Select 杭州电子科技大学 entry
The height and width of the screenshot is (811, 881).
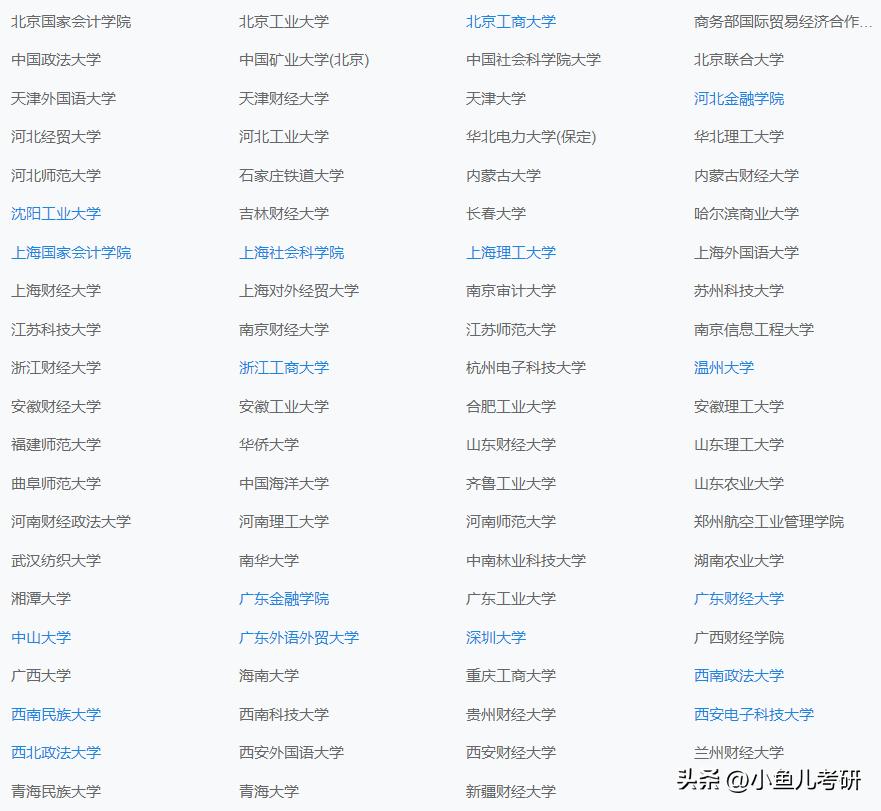[x=526, y=368]
